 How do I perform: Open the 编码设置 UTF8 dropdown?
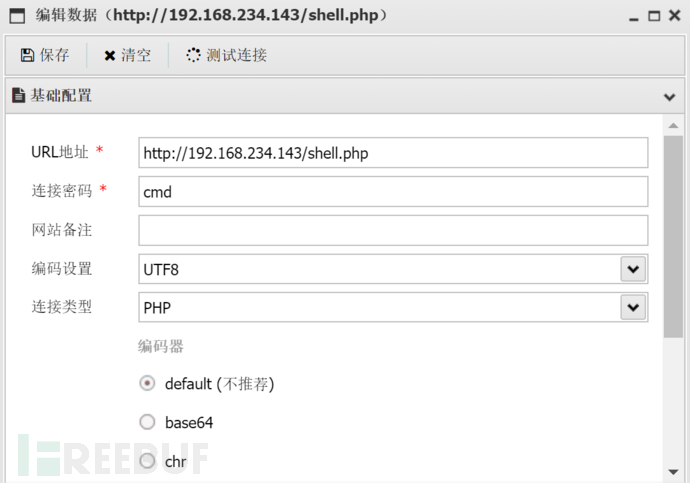[632, 269]
